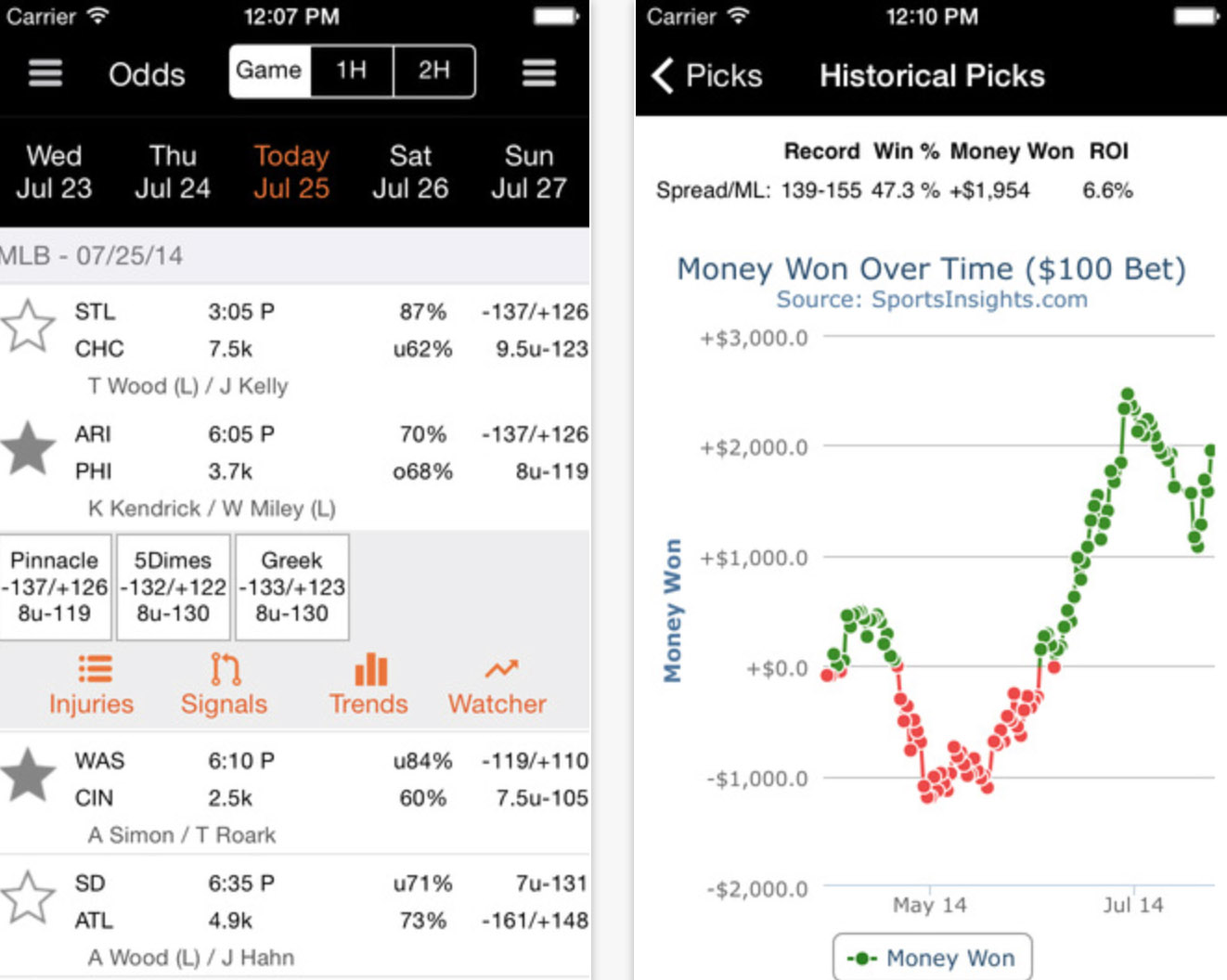Open the right-side hamburger menu icon

(538, 72)
